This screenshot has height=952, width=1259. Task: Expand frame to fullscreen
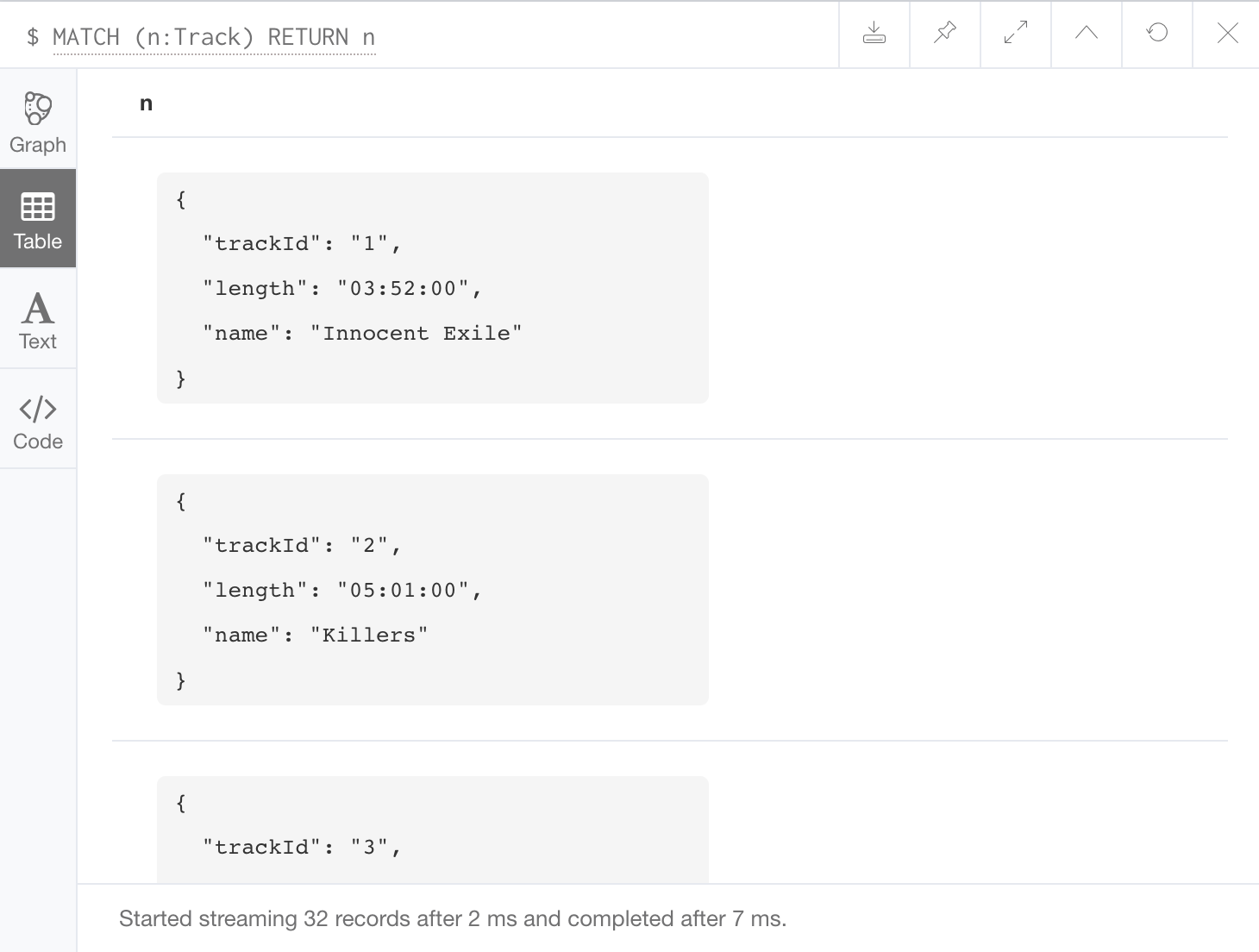1016,34
